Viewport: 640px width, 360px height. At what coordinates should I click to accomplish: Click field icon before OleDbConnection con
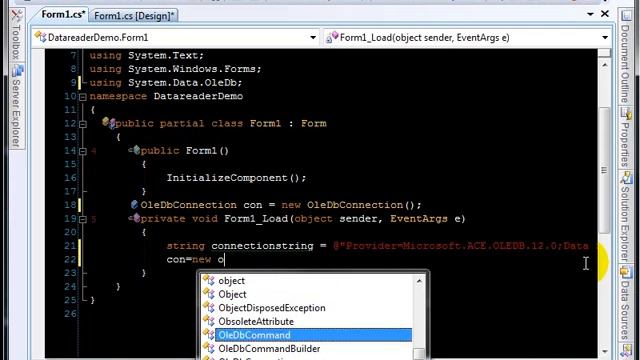(x=134, y=204)
